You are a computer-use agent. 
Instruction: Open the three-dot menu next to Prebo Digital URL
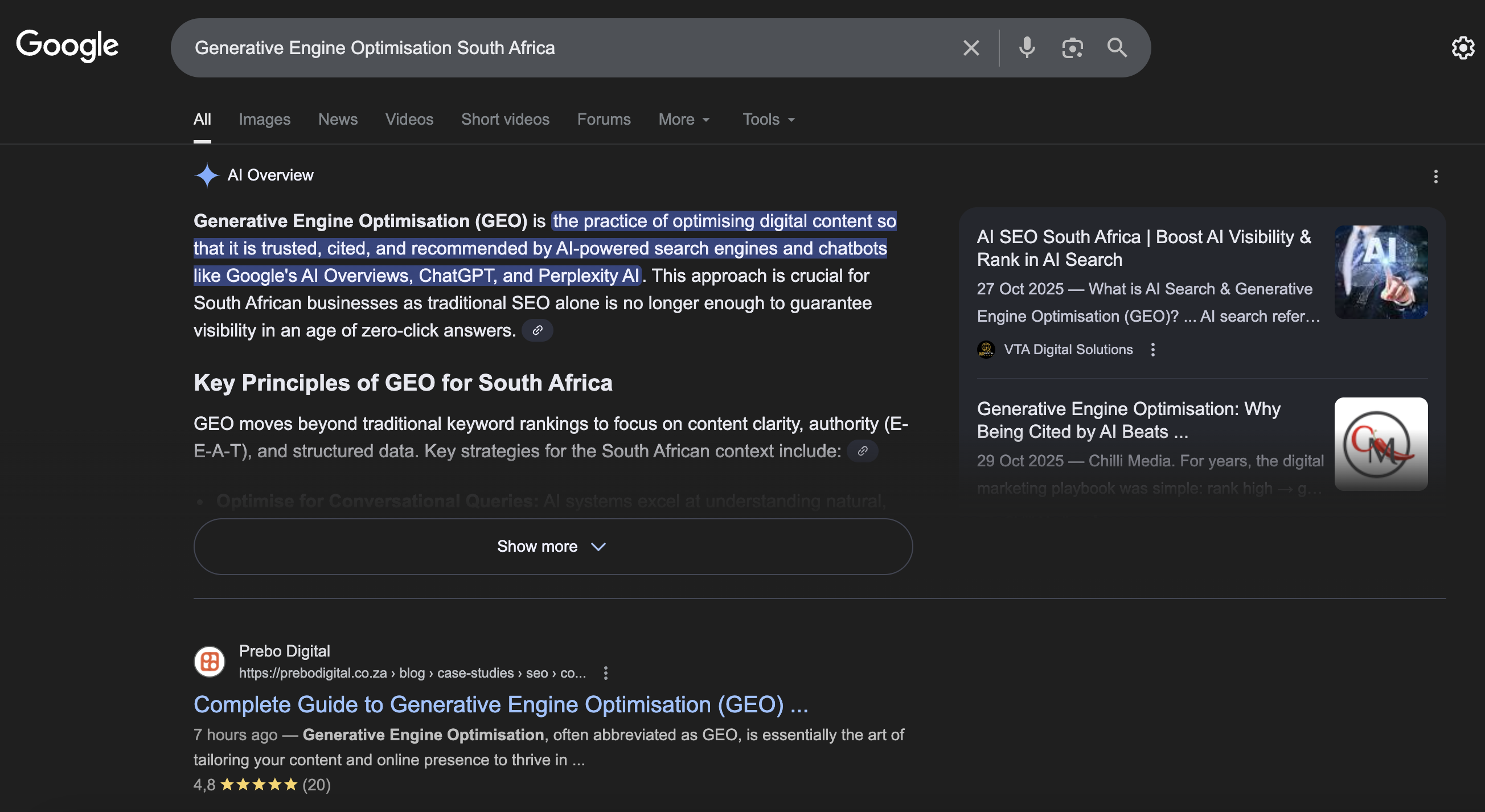[605, 672]
